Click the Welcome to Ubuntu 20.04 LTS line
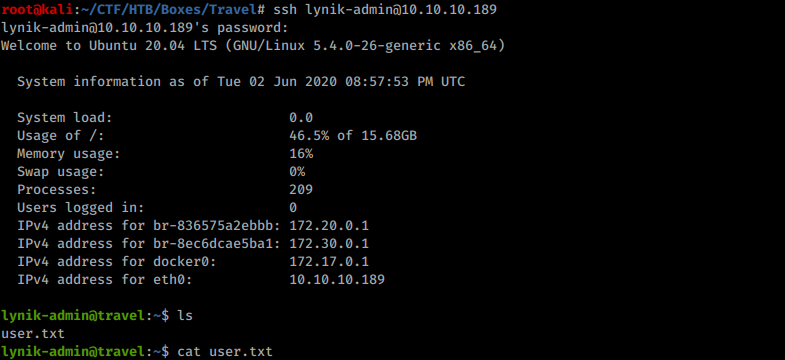The width and height of the screenshot is (785, 360). click(x=253, y=46)
